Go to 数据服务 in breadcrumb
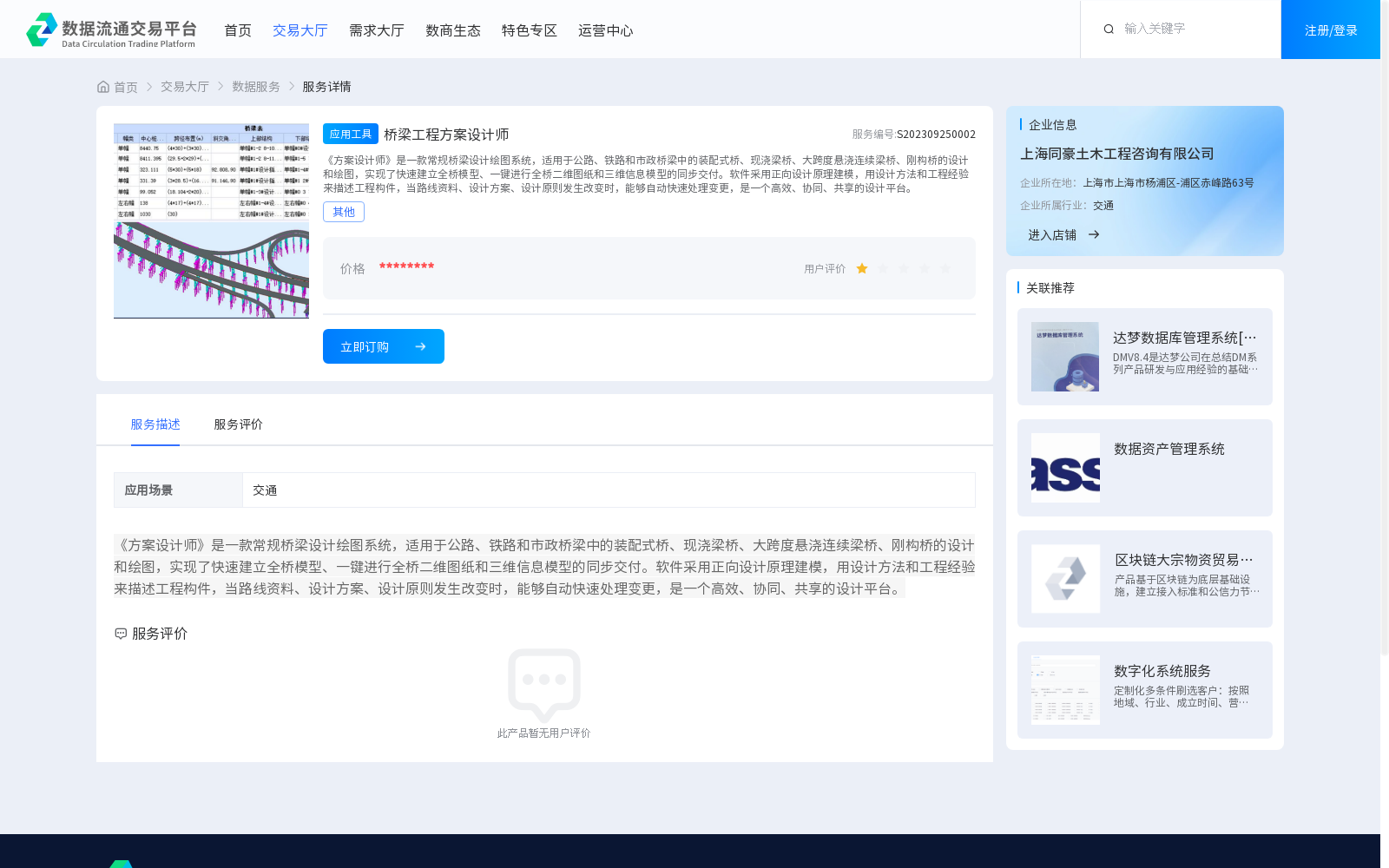The height and width of the screenshot is (868, 1389). (x=256, y=87)
